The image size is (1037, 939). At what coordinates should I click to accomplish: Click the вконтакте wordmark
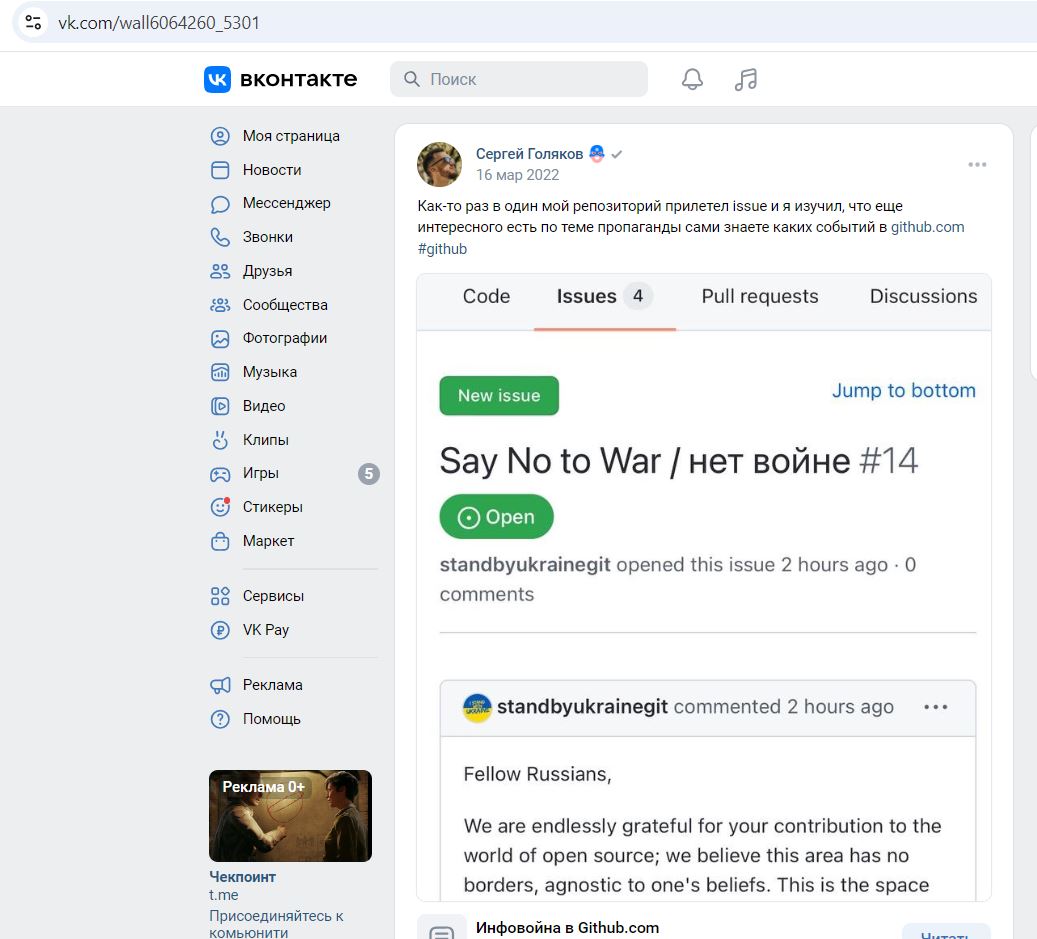pyautogui.click(x=298, y=79)
